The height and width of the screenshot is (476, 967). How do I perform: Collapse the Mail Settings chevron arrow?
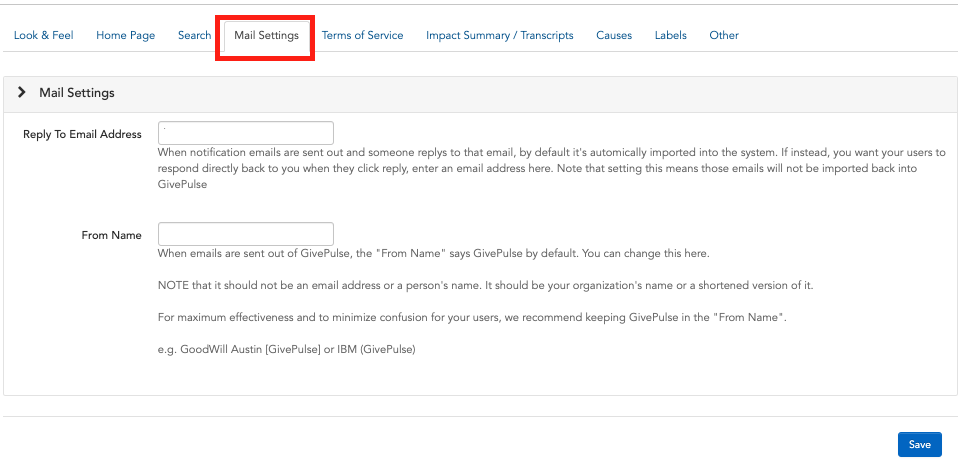coord(22,92)
